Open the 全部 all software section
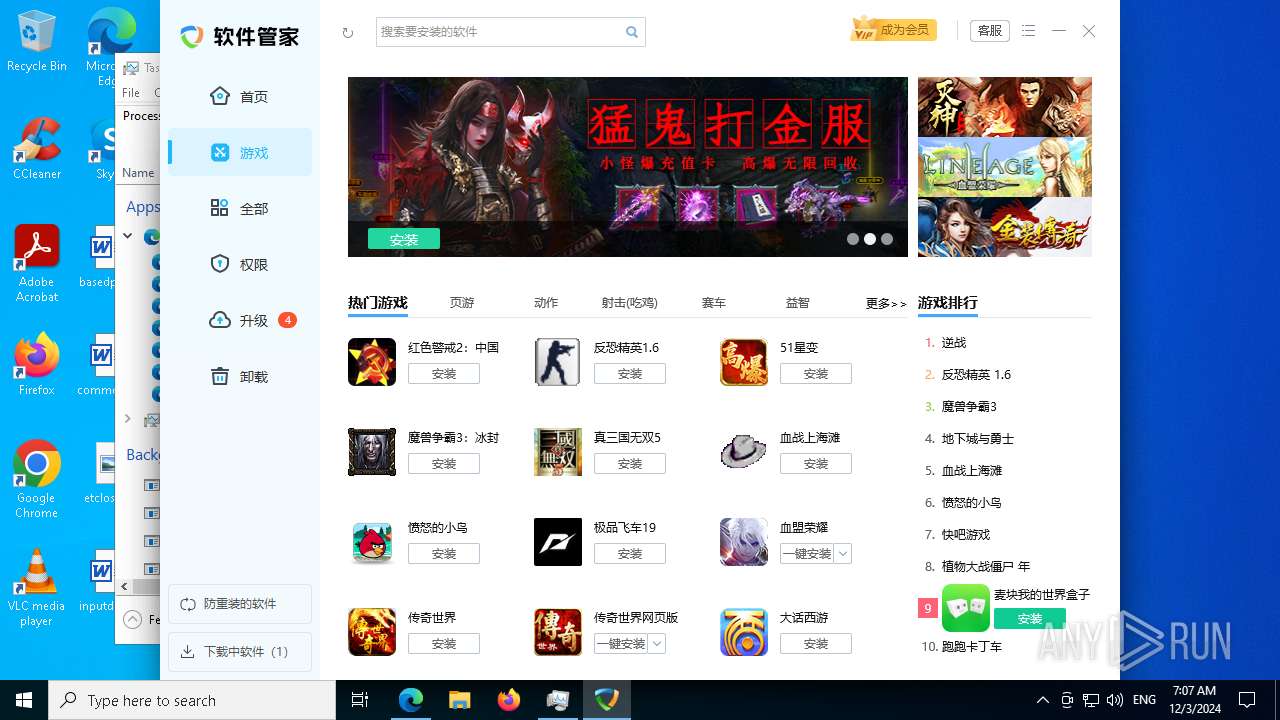The height and width of the screenshot is (720, 1280). 240,209
